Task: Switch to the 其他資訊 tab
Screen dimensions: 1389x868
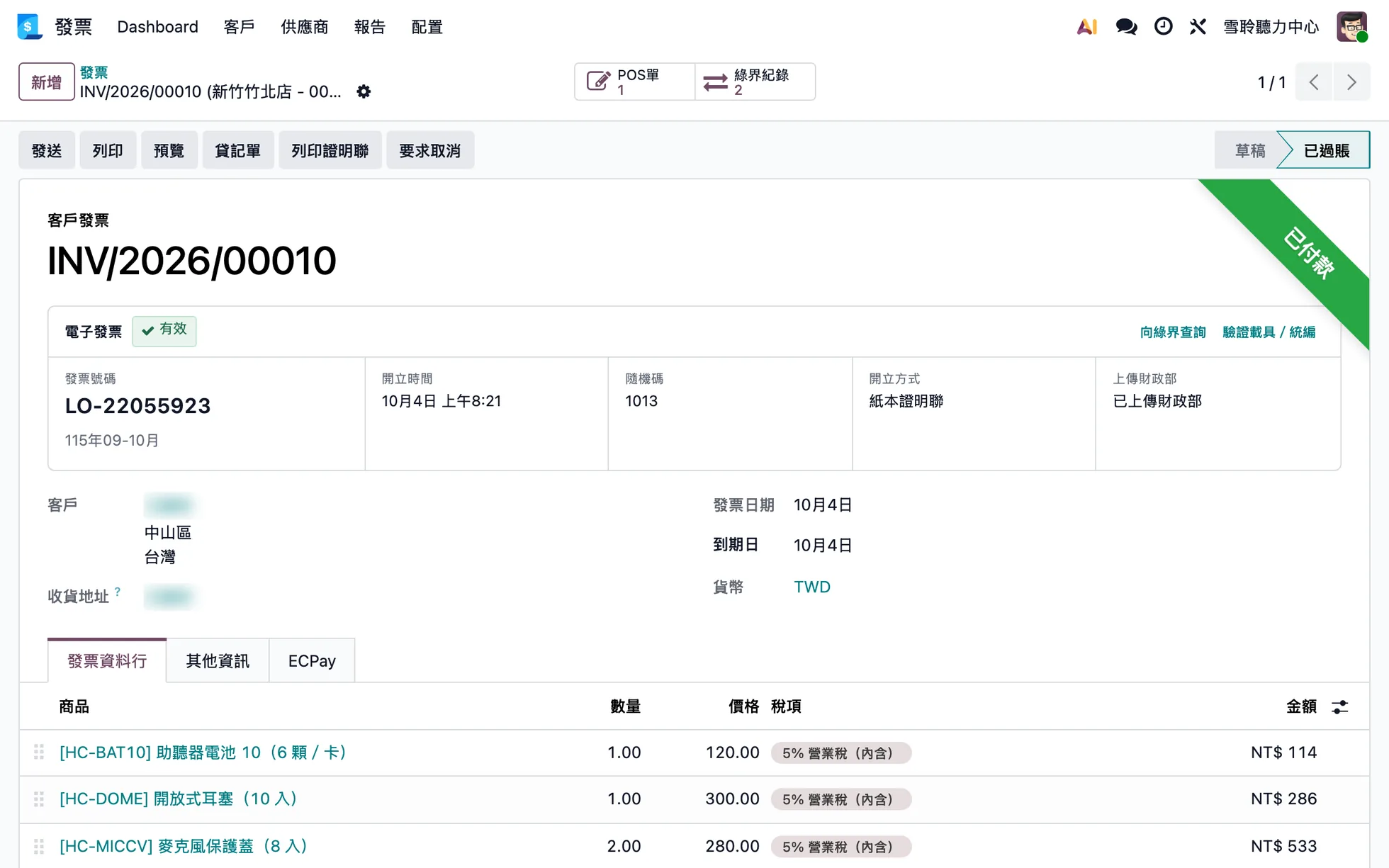Action: [x=218, y=661]
